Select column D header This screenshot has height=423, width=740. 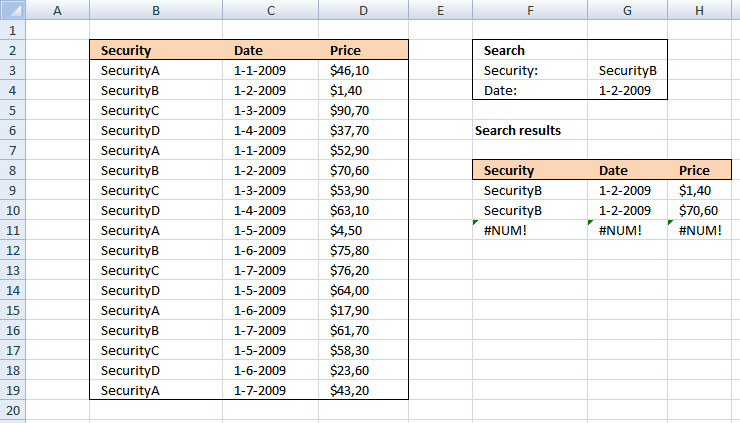coord(363,11)
